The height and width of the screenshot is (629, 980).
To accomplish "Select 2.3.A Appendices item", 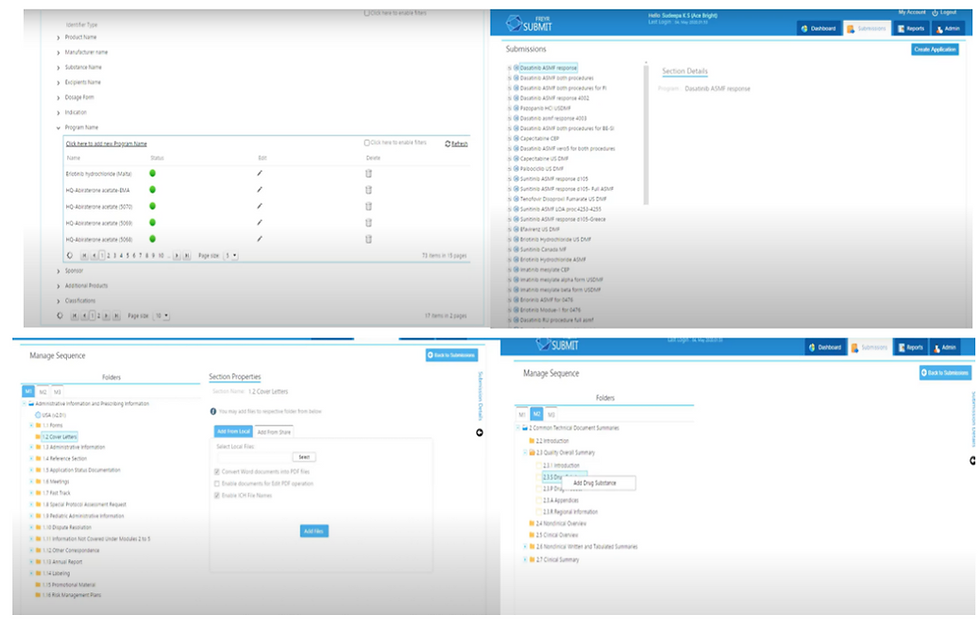I will pos(561,500).
